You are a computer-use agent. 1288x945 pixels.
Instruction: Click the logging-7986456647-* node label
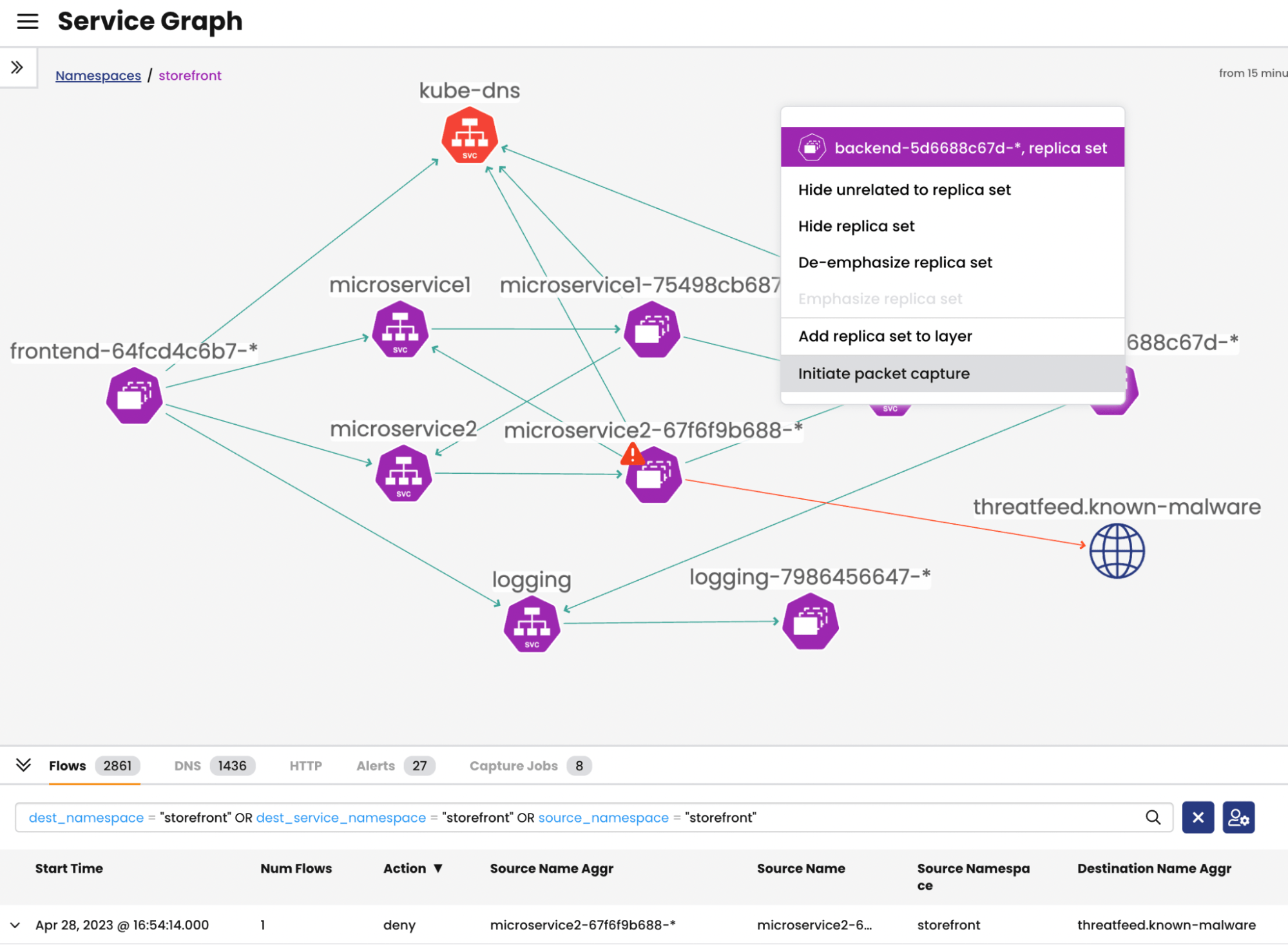pyautogui.click(x=810, y=576)
